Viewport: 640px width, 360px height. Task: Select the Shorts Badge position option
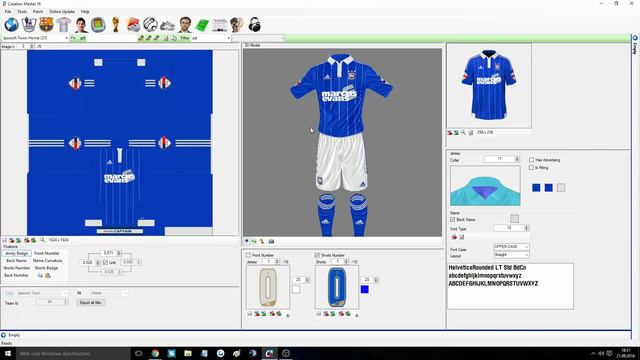click(46, 268)
